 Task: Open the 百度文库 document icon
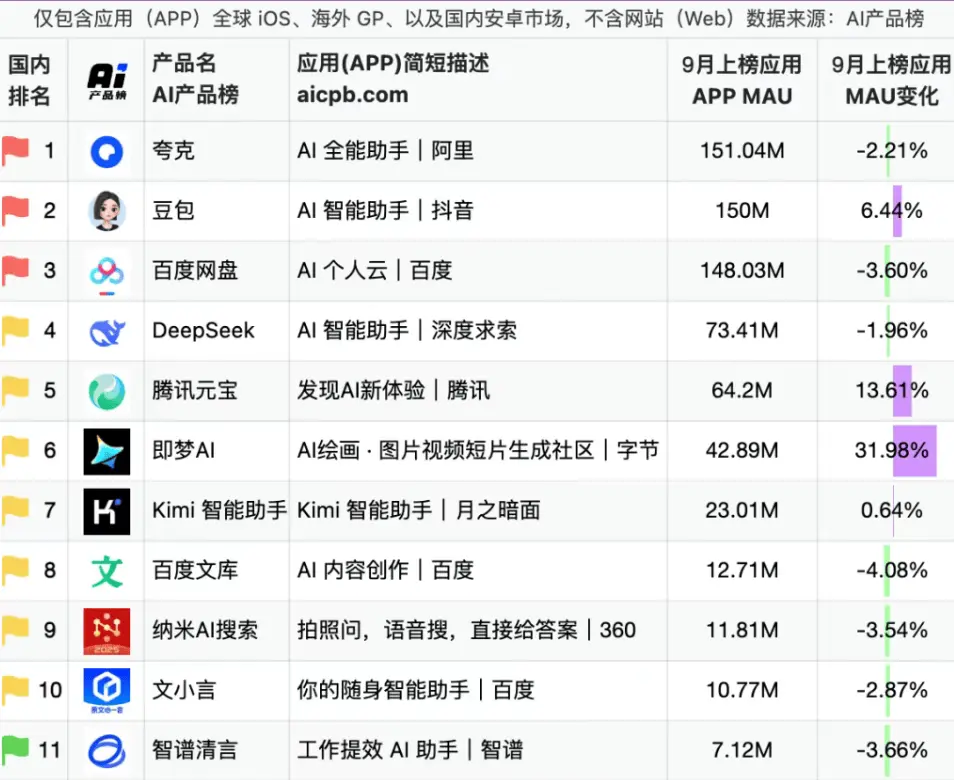pyautogui.click(x=106, y=571)
